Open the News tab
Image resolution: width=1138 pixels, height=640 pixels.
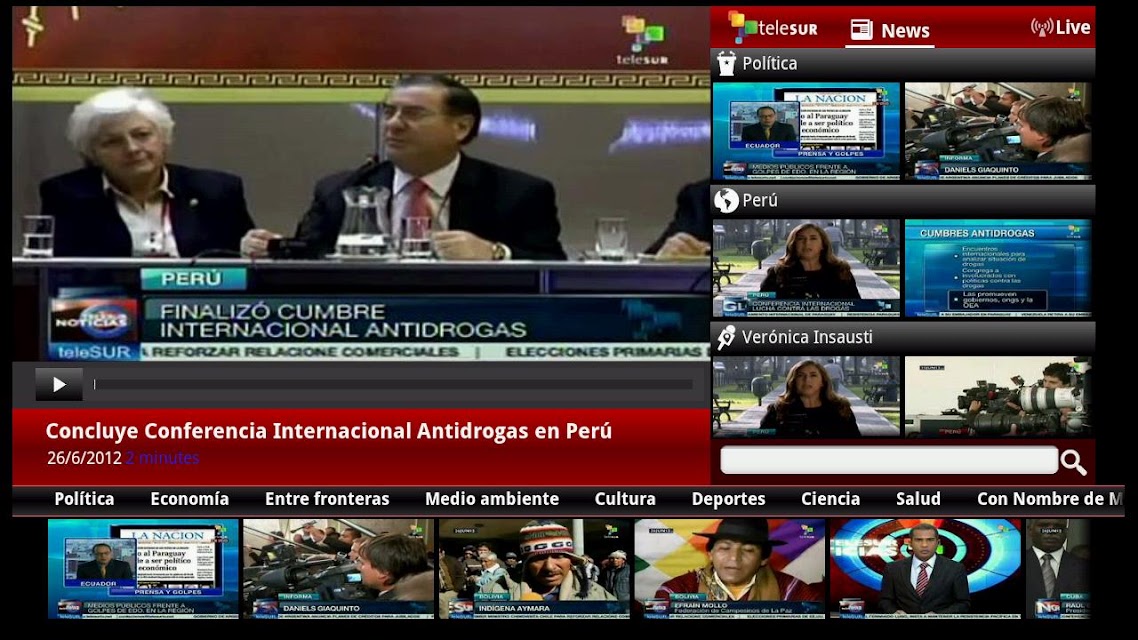tap(890, 30)
